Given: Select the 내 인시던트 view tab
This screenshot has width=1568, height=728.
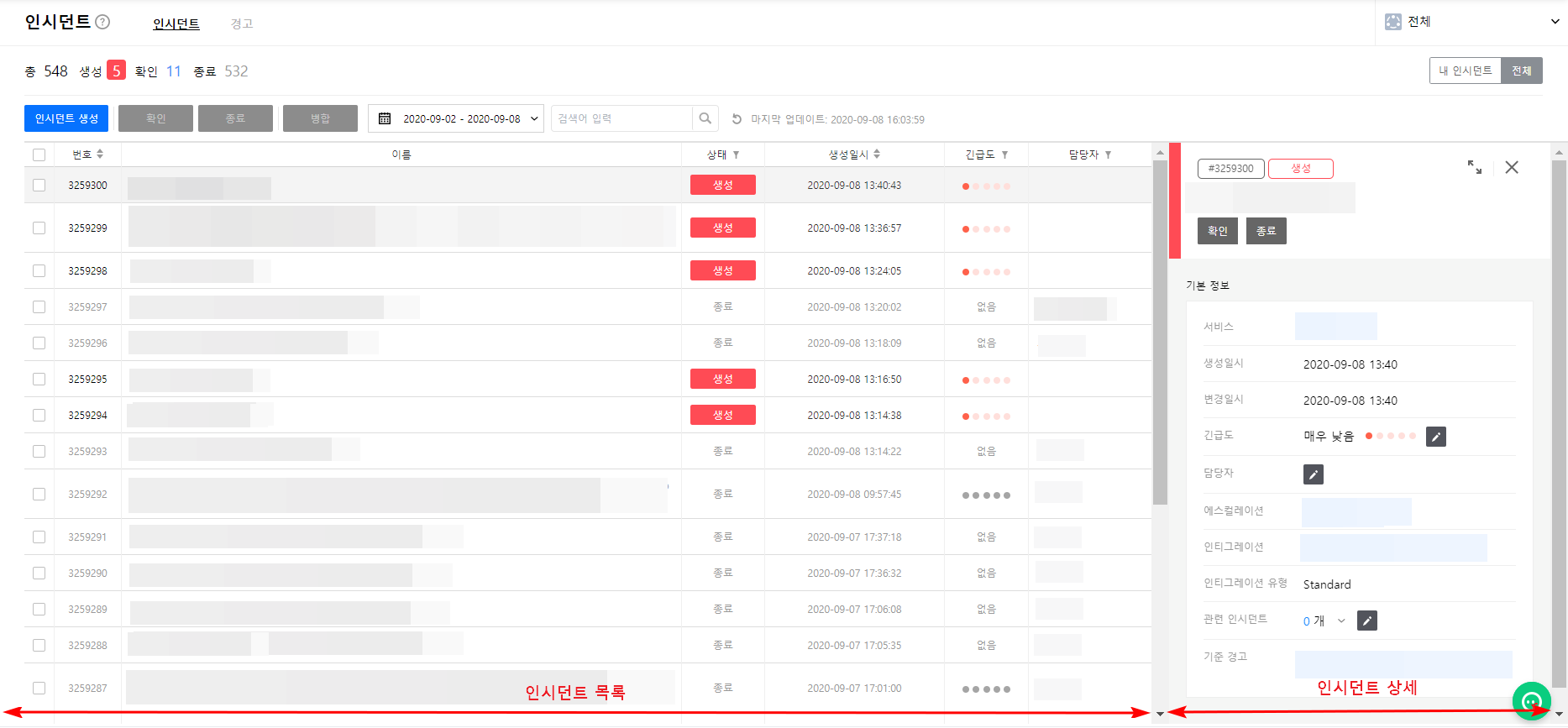Looking at the screenshot, I should click(1465, 71).
